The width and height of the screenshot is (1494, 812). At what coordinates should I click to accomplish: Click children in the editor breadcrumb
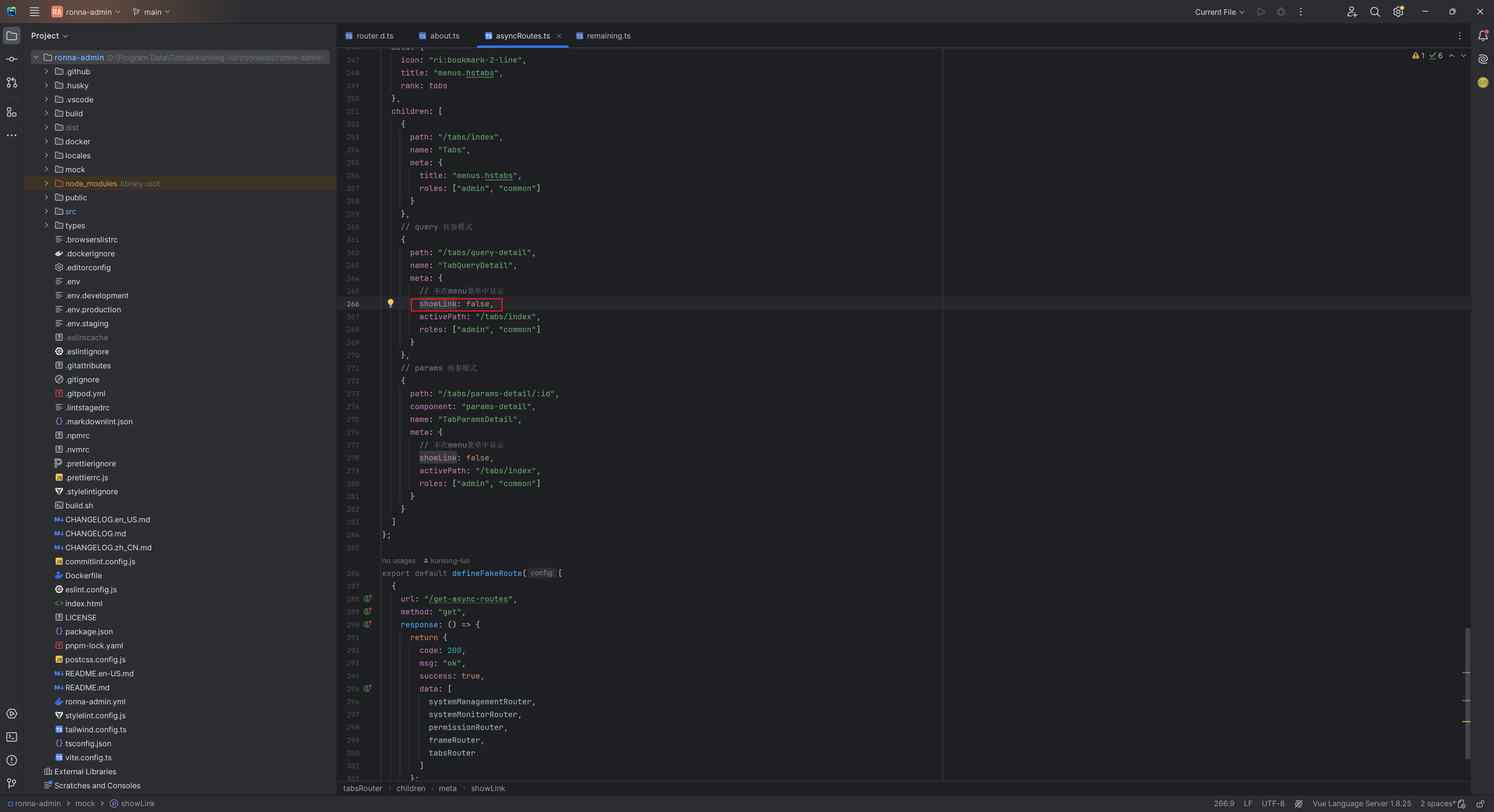(x=410, y=788)
